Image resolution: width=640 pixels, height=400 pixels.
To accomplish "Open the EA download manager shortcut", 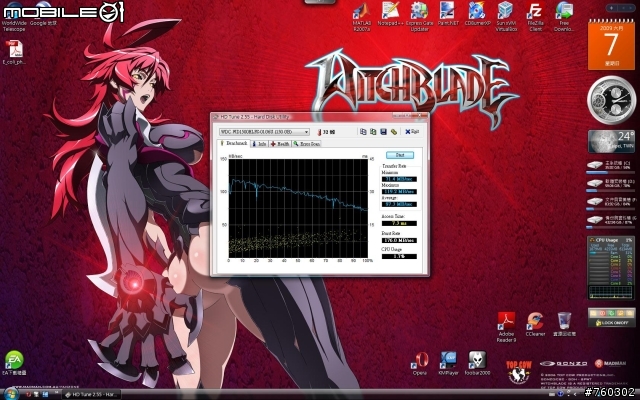I will click(14, 363).
